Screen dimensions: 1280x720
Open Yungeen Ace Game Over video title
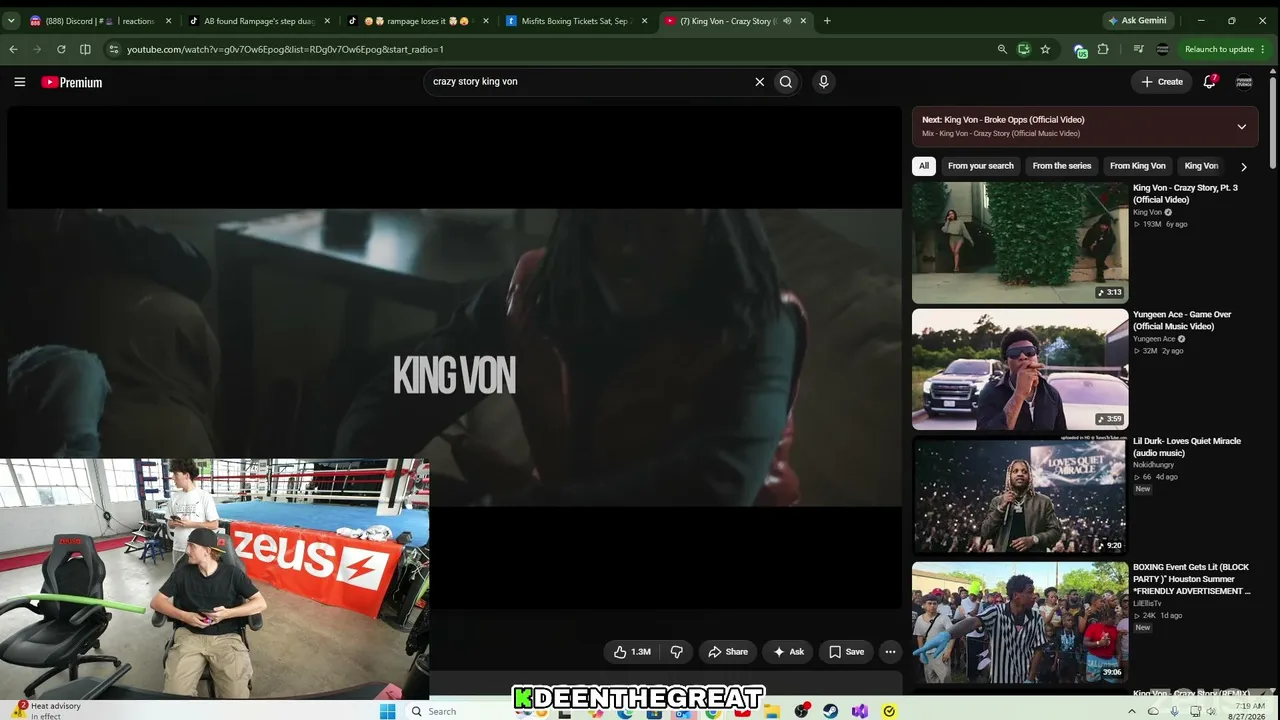1182,320
